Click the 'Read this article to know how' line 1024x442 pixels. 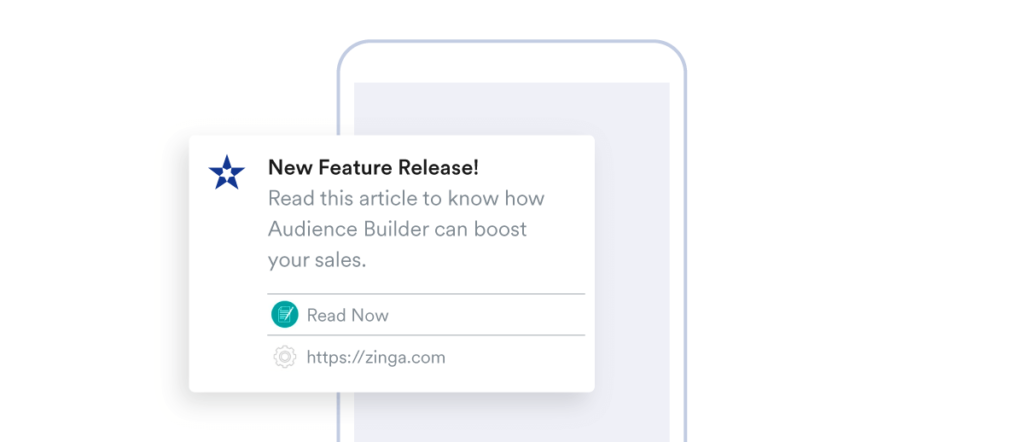point(406,198)
